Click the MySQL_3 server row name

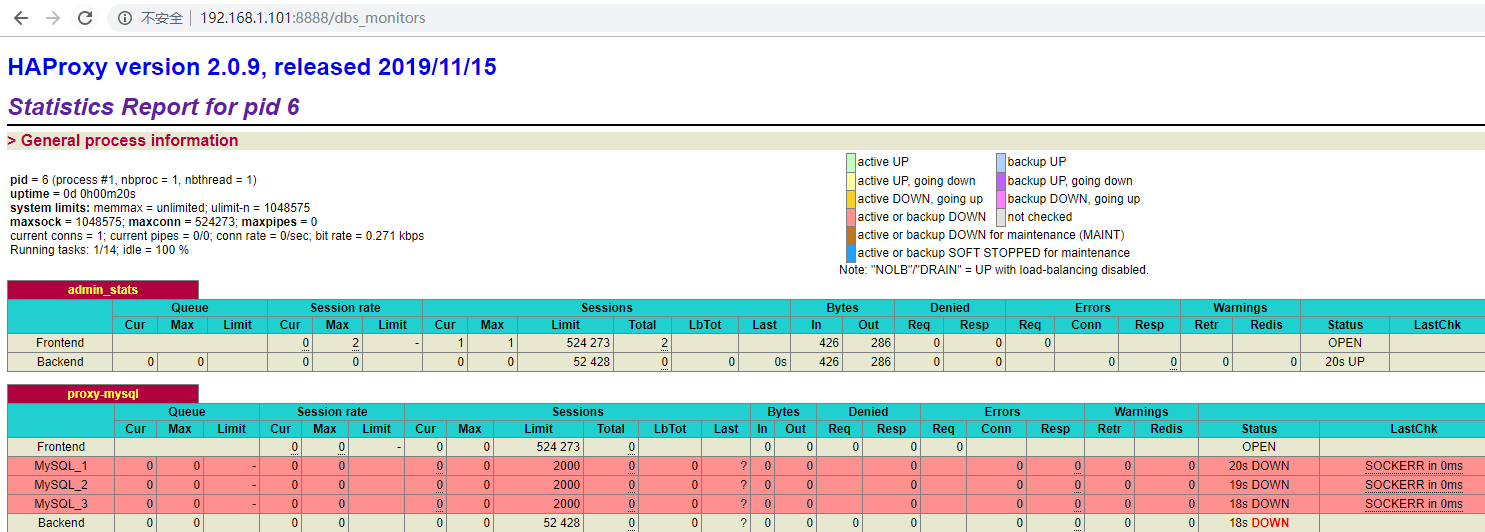61,504
